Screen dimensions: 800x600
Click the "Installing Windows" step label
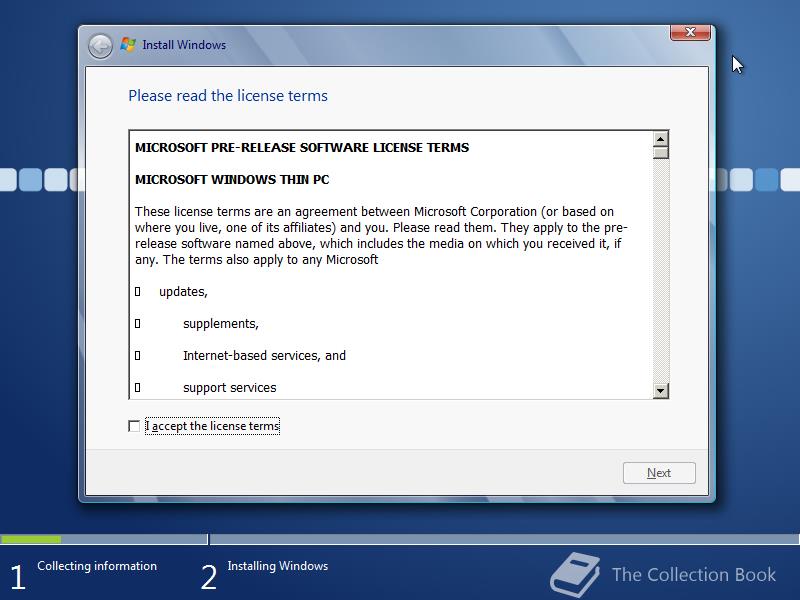click(x=278, y=566)
